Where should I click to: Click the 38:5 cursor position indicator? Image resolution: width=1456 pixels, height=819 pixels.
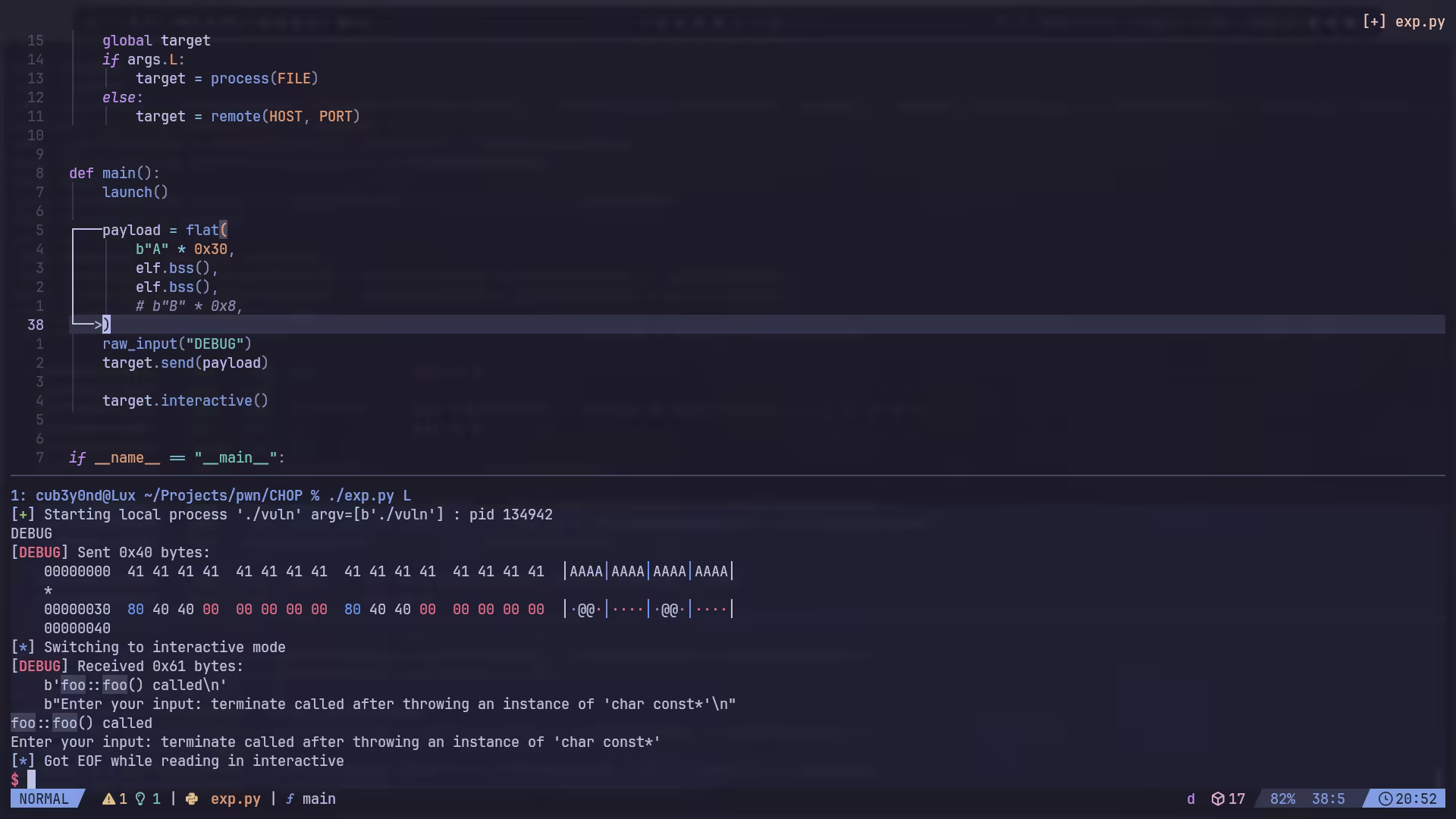coord(1328,799)
